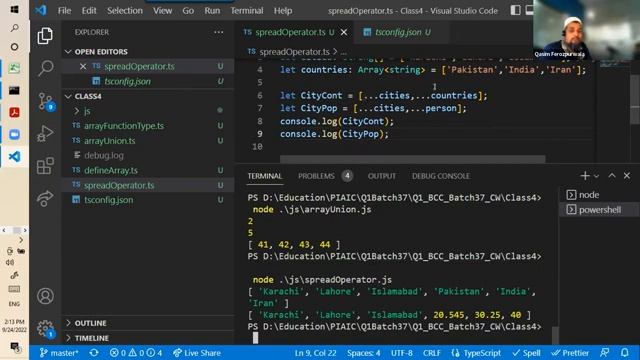Open the View menu

(x=162, y=11)
